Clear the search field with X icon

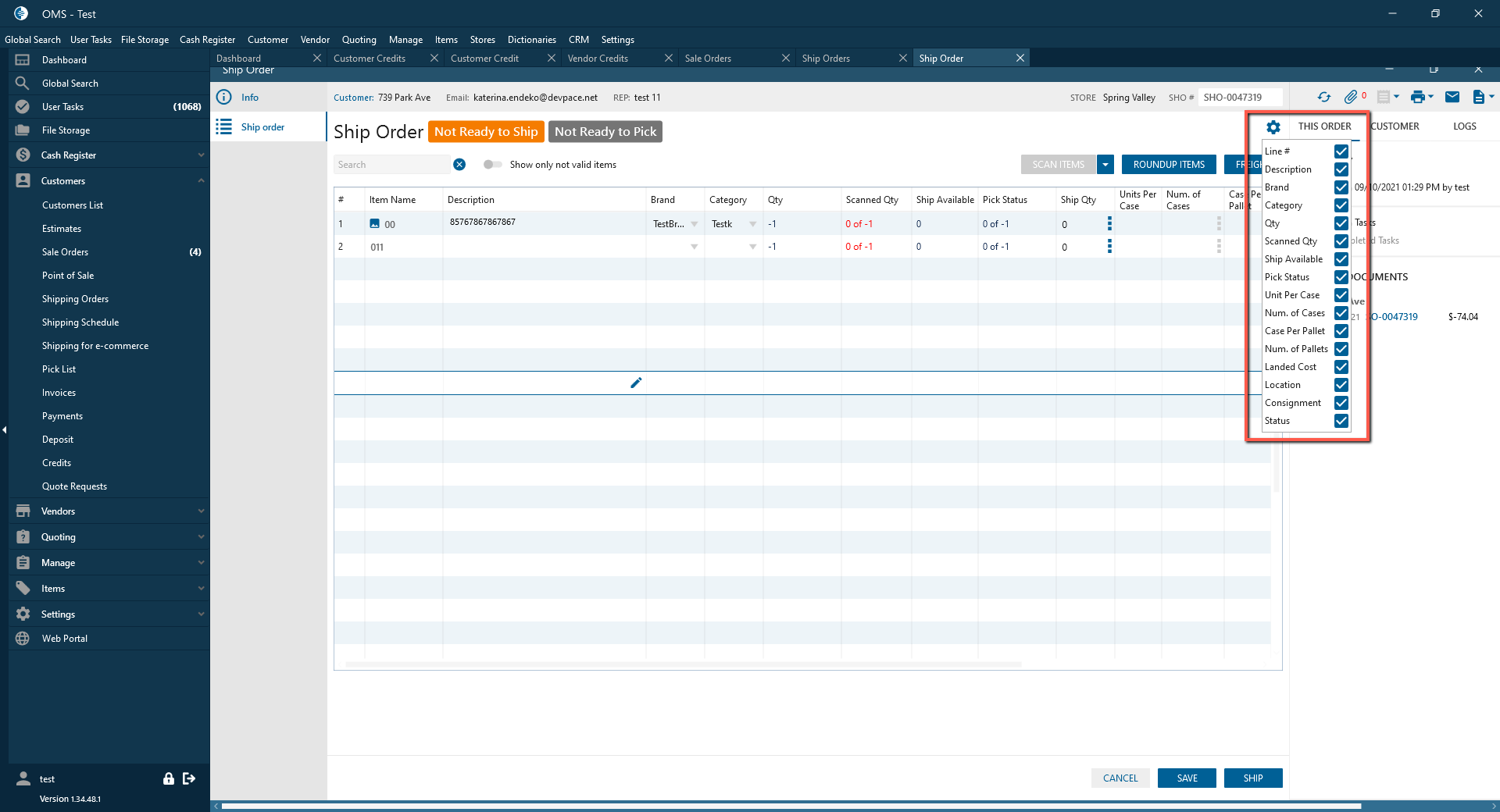(x=459, y=165)
